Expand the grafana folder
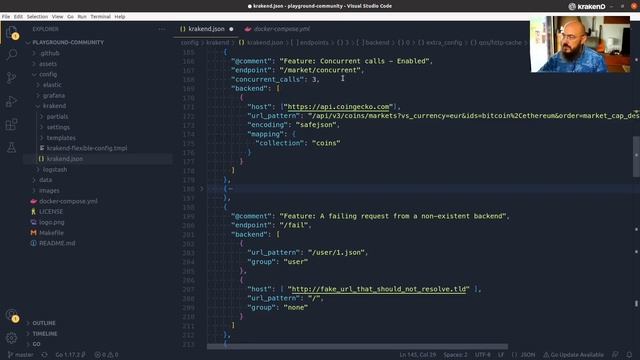Viewport: 640px width, 360px height. pos(53,96)
